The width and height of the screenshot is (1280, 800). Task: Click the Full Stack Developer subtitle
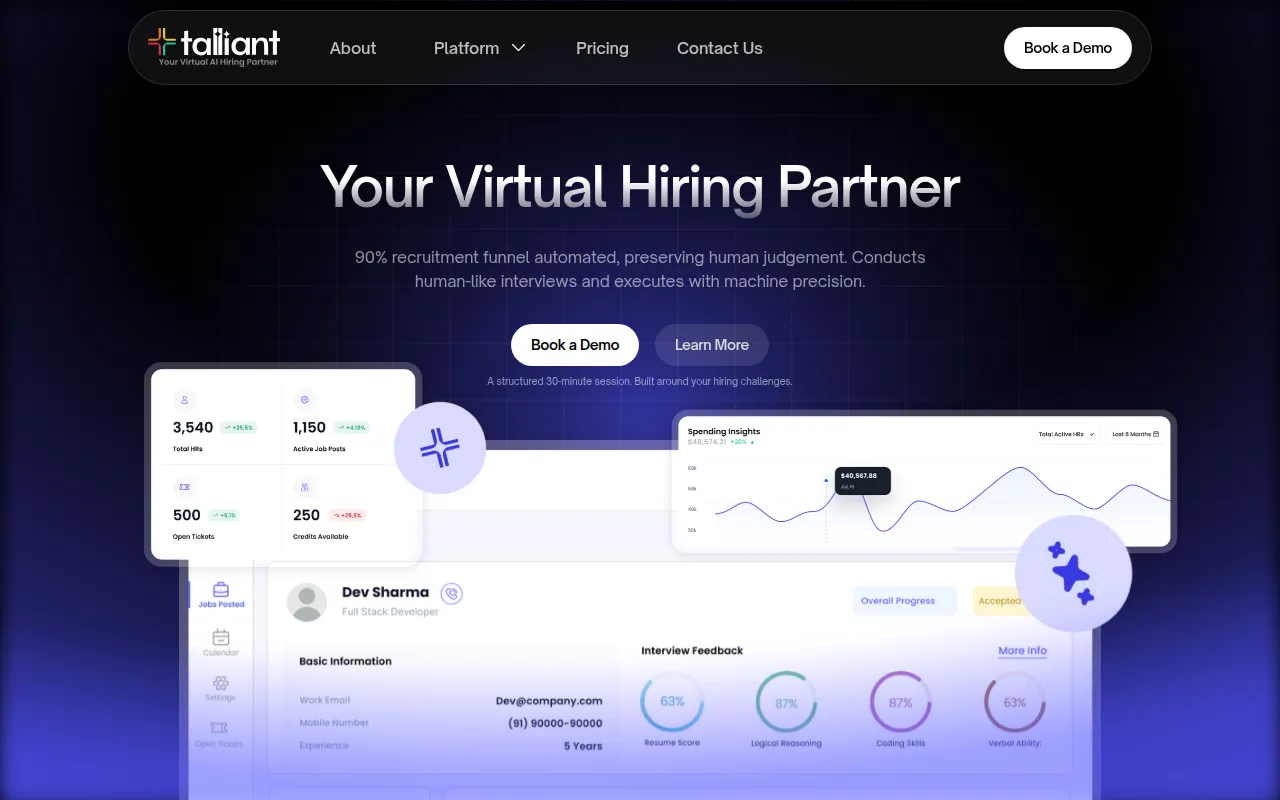click(390, 612)
